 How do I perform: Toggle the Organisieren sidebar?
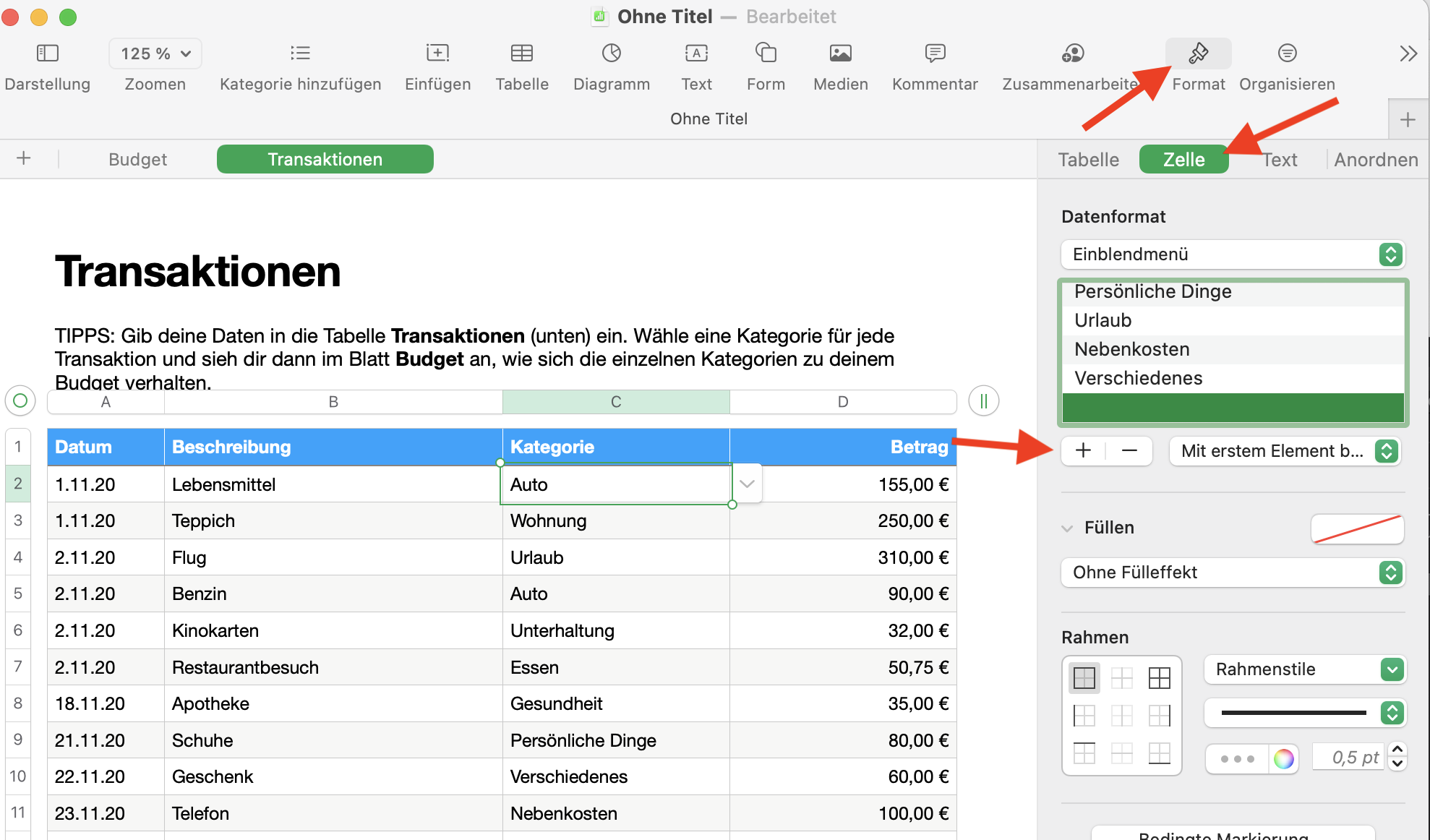(1287, 53)
